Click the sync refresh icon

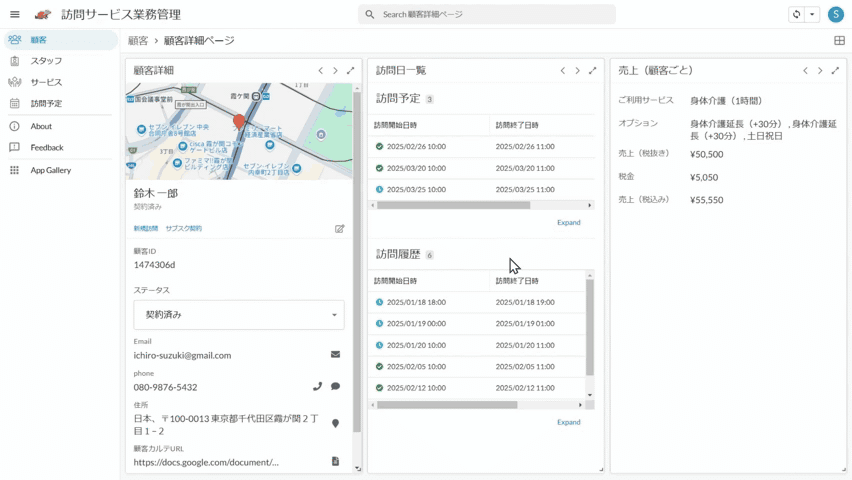coord(797,15)
